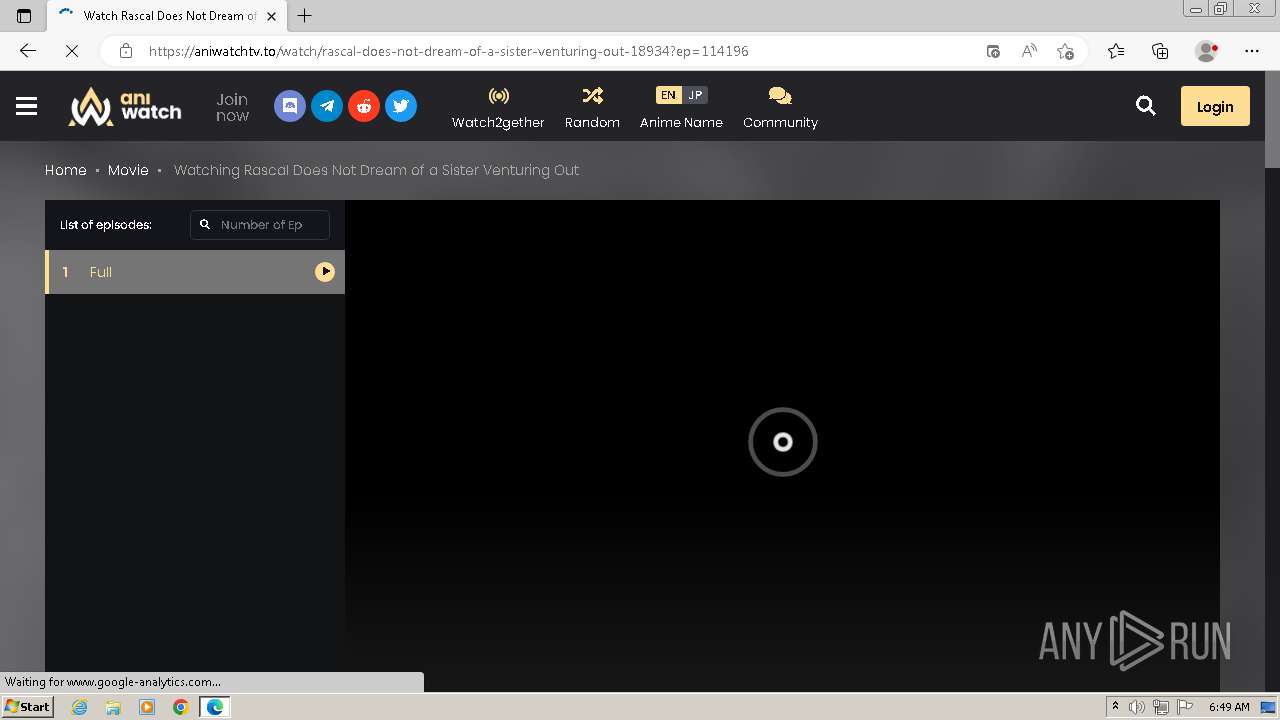Viewport: 1280px width, 720px height.
Task: Click the 'Anime Name' label
Action: (681, 122)
